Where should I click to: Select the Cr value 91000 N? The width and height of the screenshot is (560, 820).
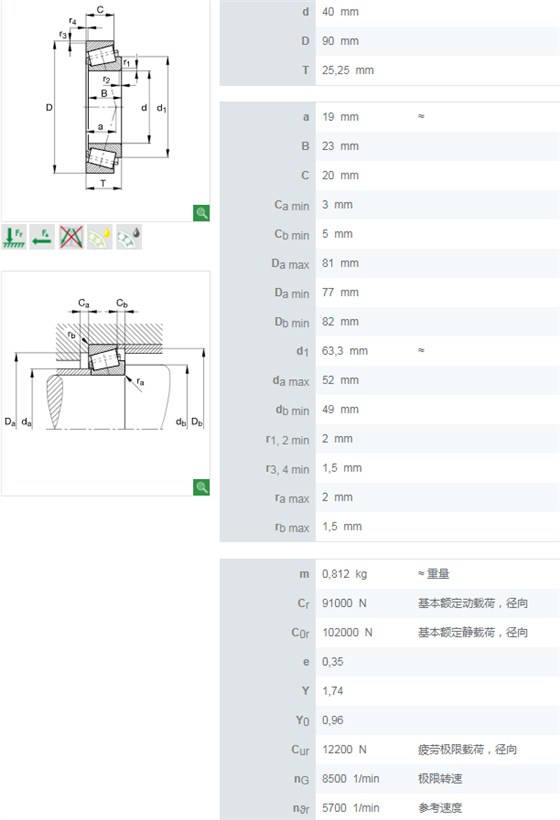point(345,603)
